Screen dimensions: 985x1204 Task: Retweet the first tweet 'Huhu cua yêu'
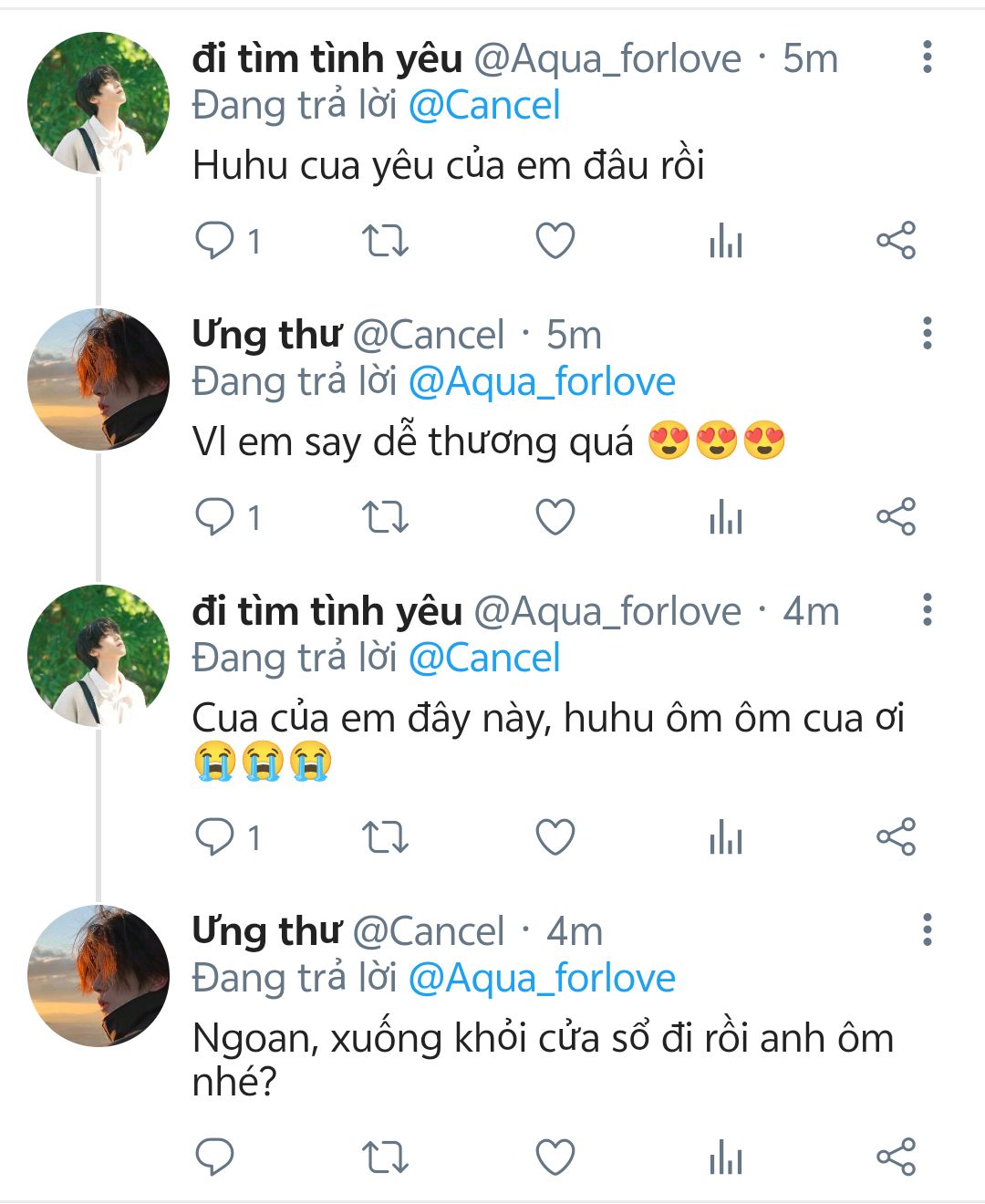pos(385,241)
